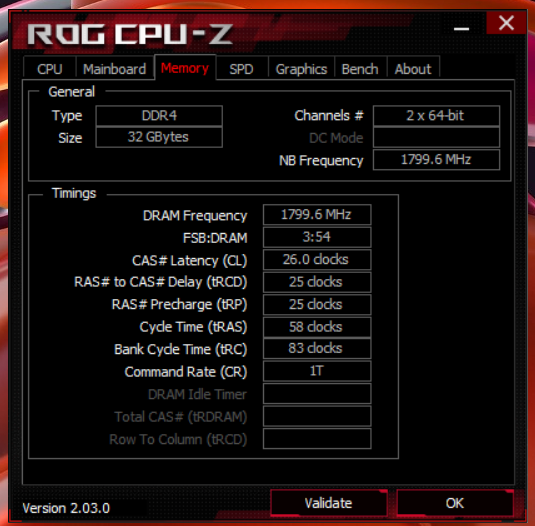
Task: Select the Command Rate 1T field
Action: click(317, 371)
